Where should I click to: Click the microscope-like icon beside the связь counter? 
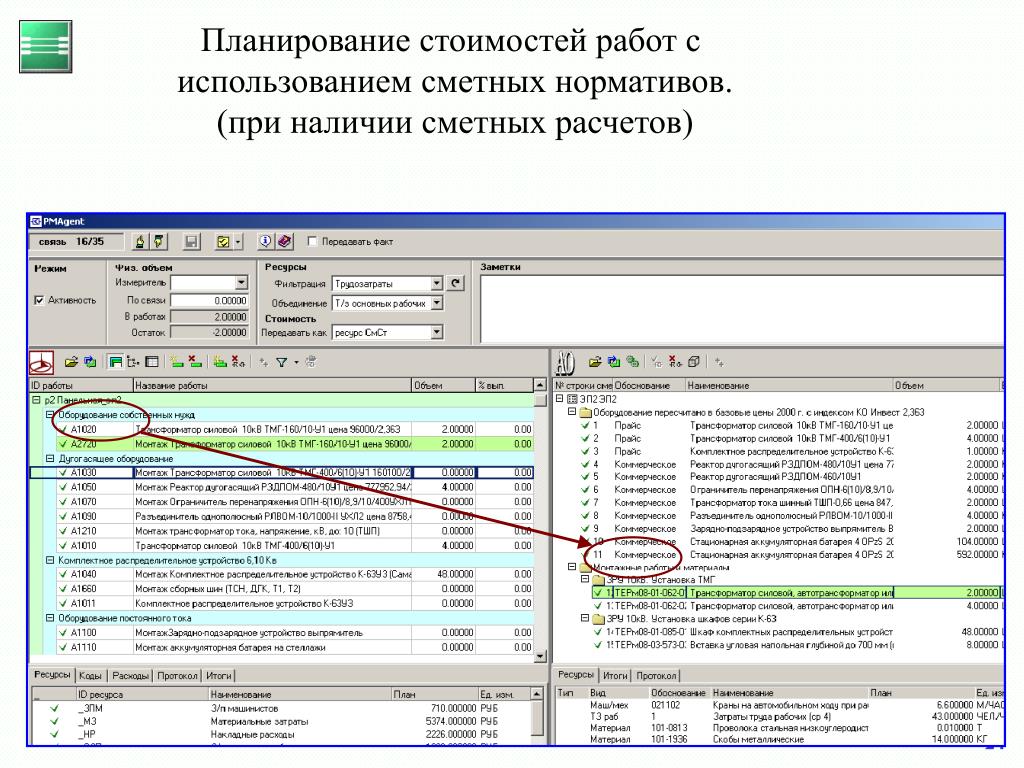140,242
